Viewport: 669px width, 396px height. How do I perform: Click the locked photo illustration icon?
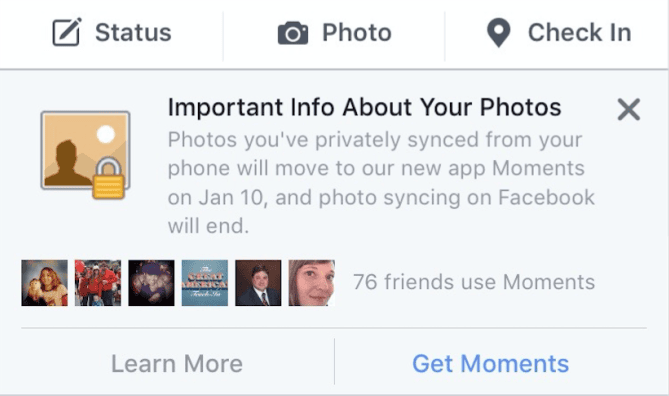pyautogui.click(x=85, y=154)
